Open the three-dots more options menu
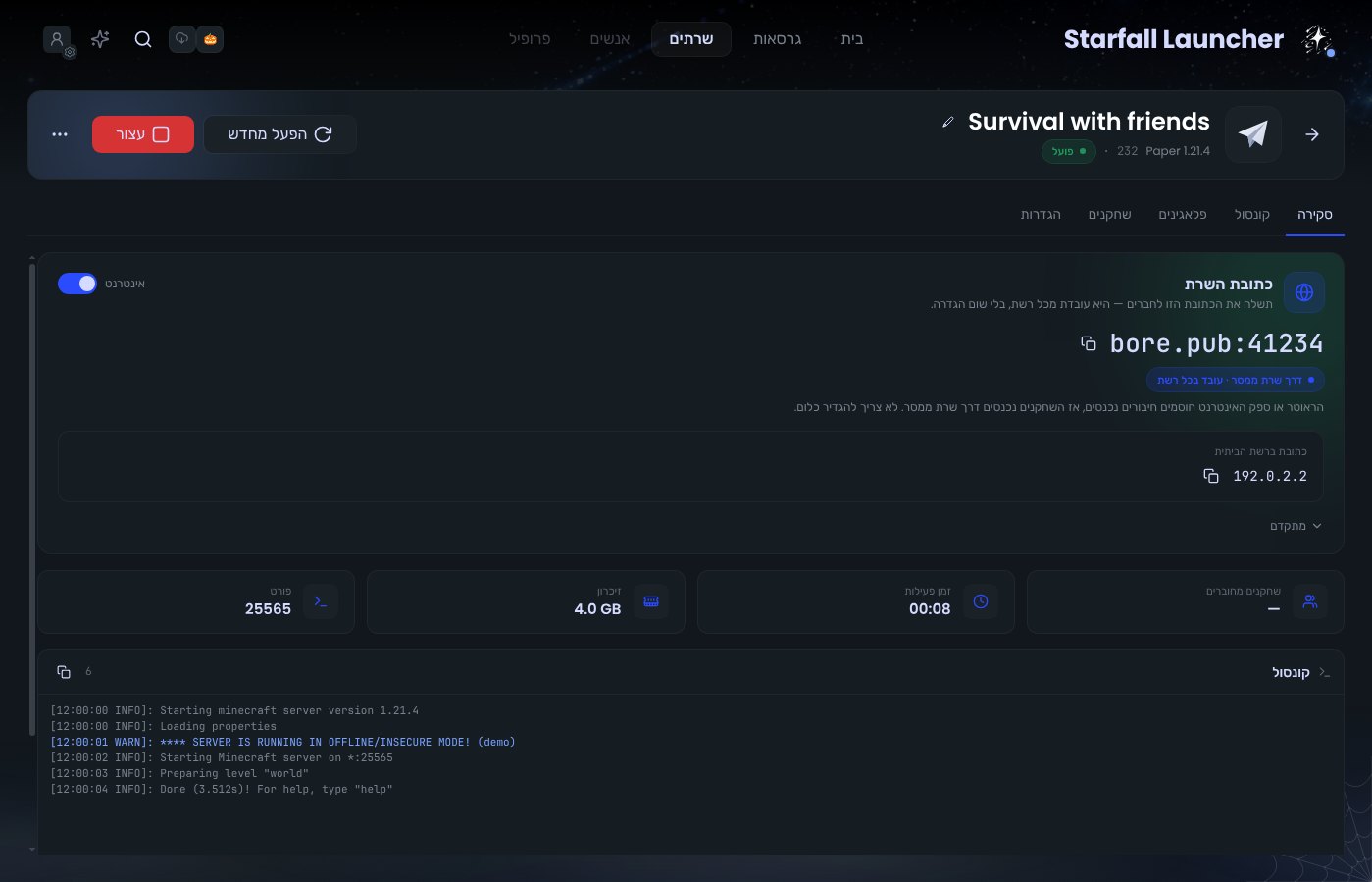The width and height of the screenshot is (1372, 882). click(60, 134)
